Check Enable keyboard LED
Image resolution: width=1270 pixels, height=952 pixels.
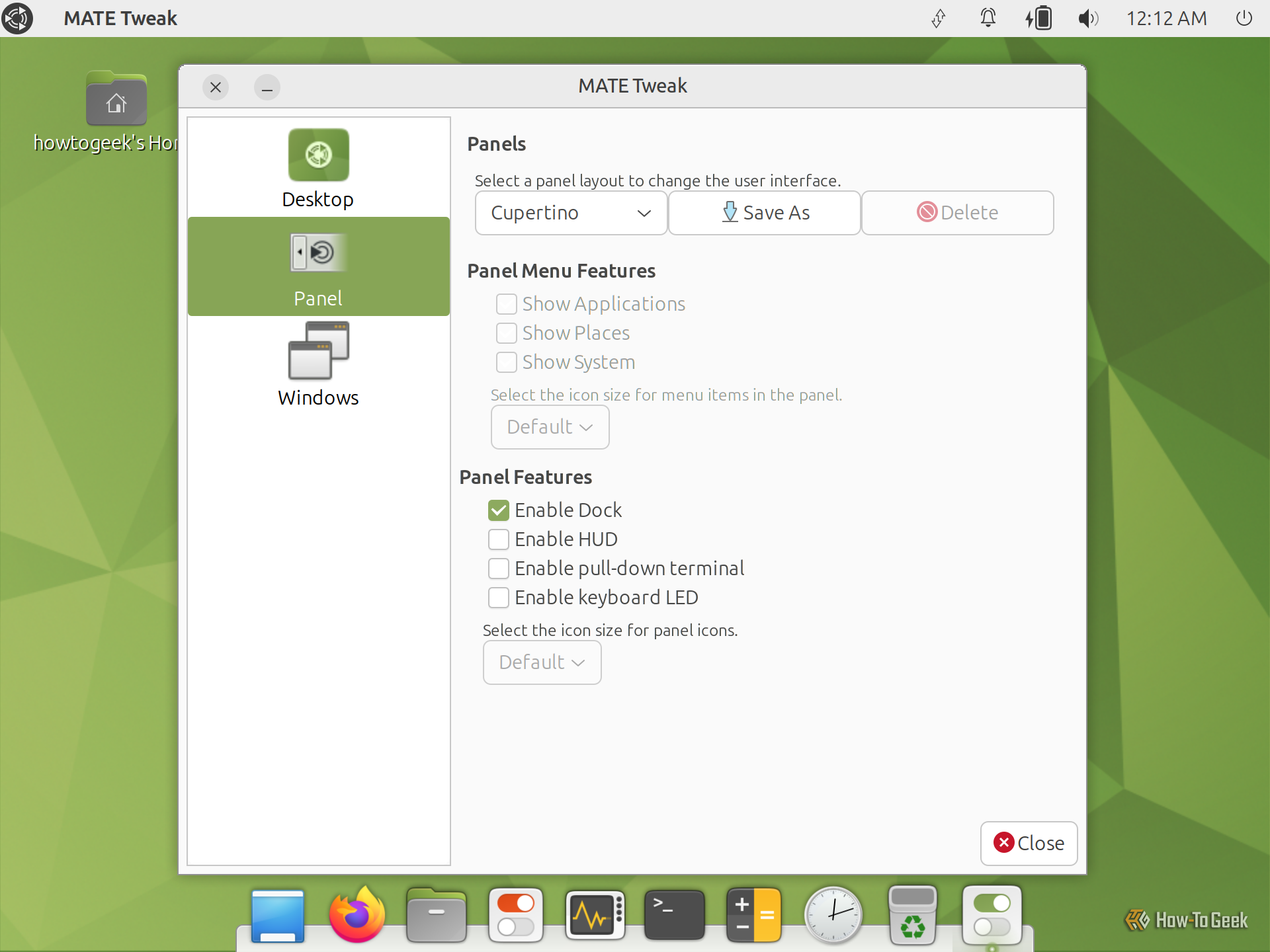point(499,598)
